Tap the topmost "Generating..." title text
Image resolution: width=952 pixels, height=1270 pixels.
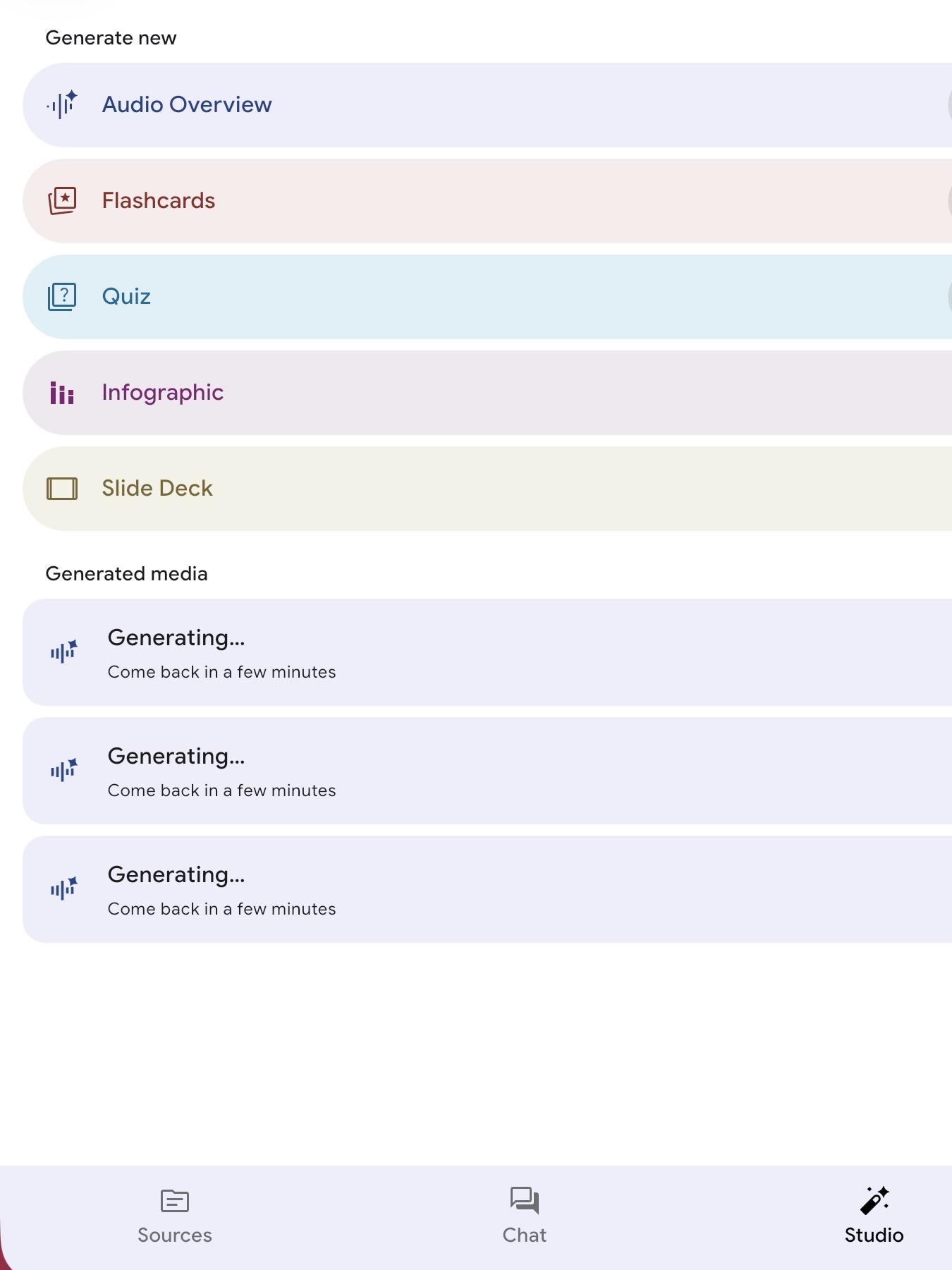pos(176,638)
